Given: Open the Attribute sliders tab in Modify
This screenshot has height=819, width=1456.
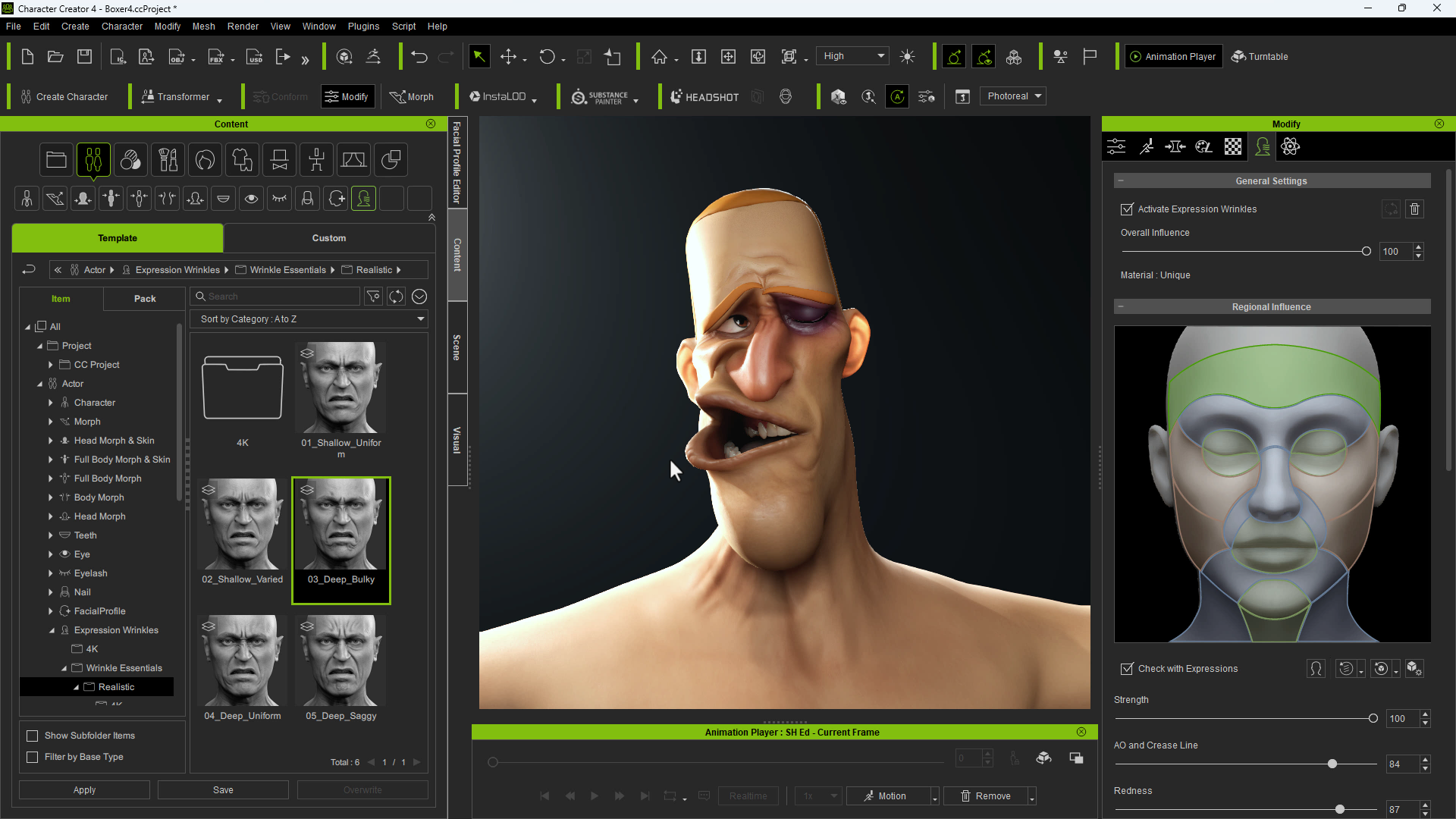Looking at the screenshot, I should tap(1116, 147).
